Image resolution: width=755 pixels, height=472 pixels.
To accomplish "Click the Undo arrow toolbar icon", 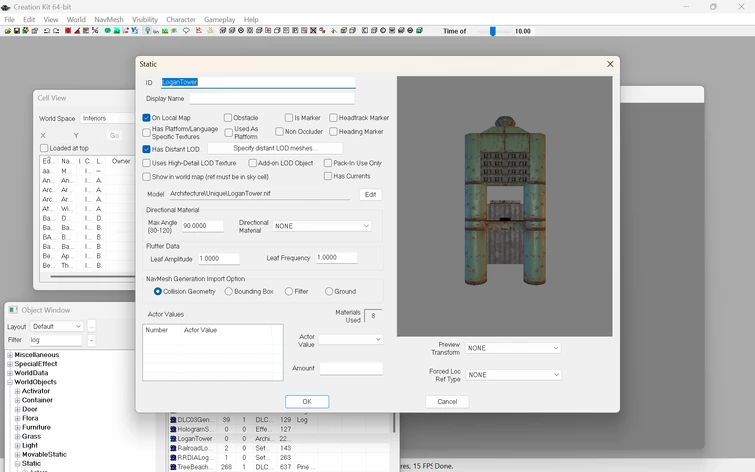I will point(47,31).
